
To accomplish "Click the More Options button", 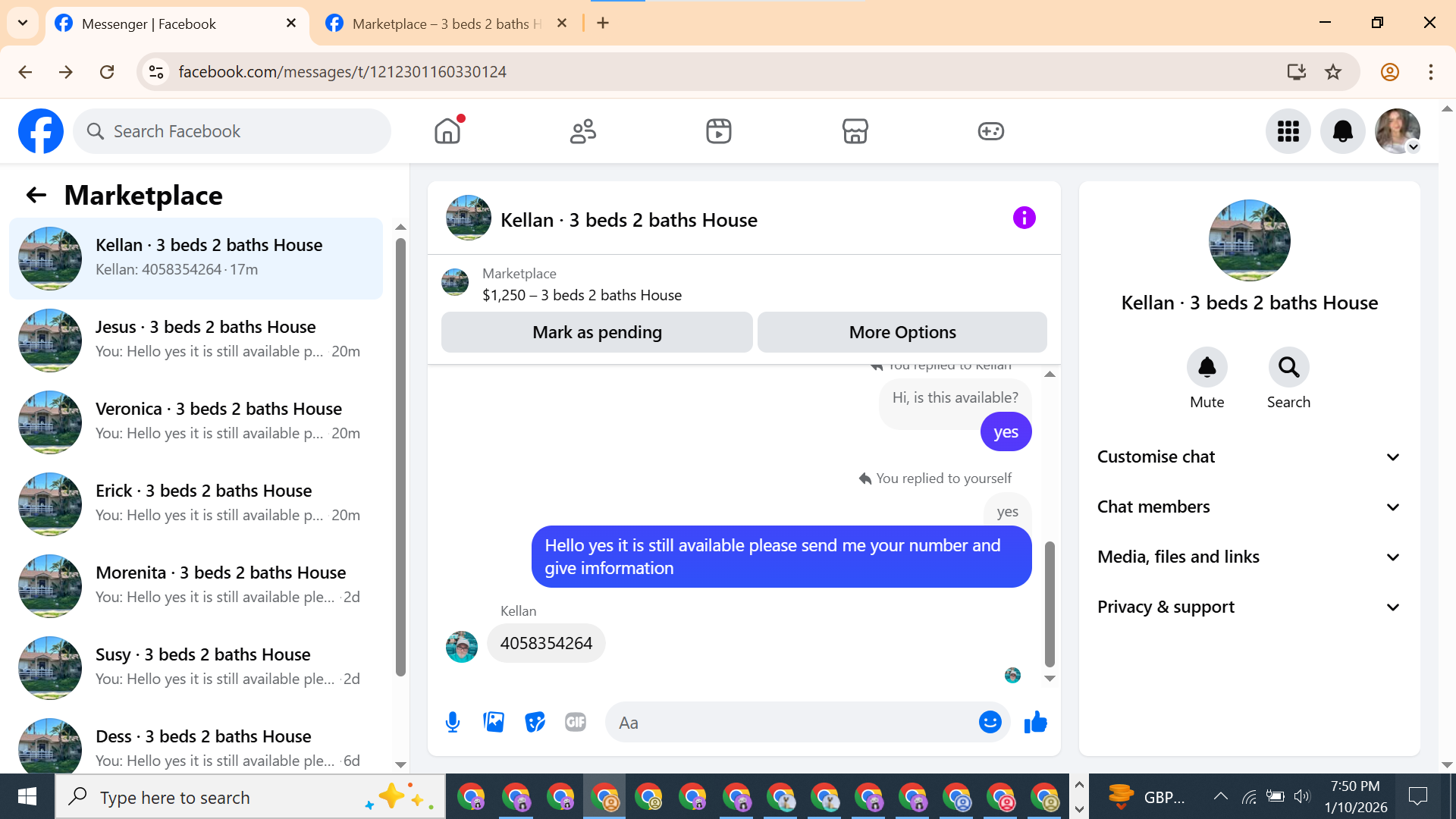I will [902, 332].
